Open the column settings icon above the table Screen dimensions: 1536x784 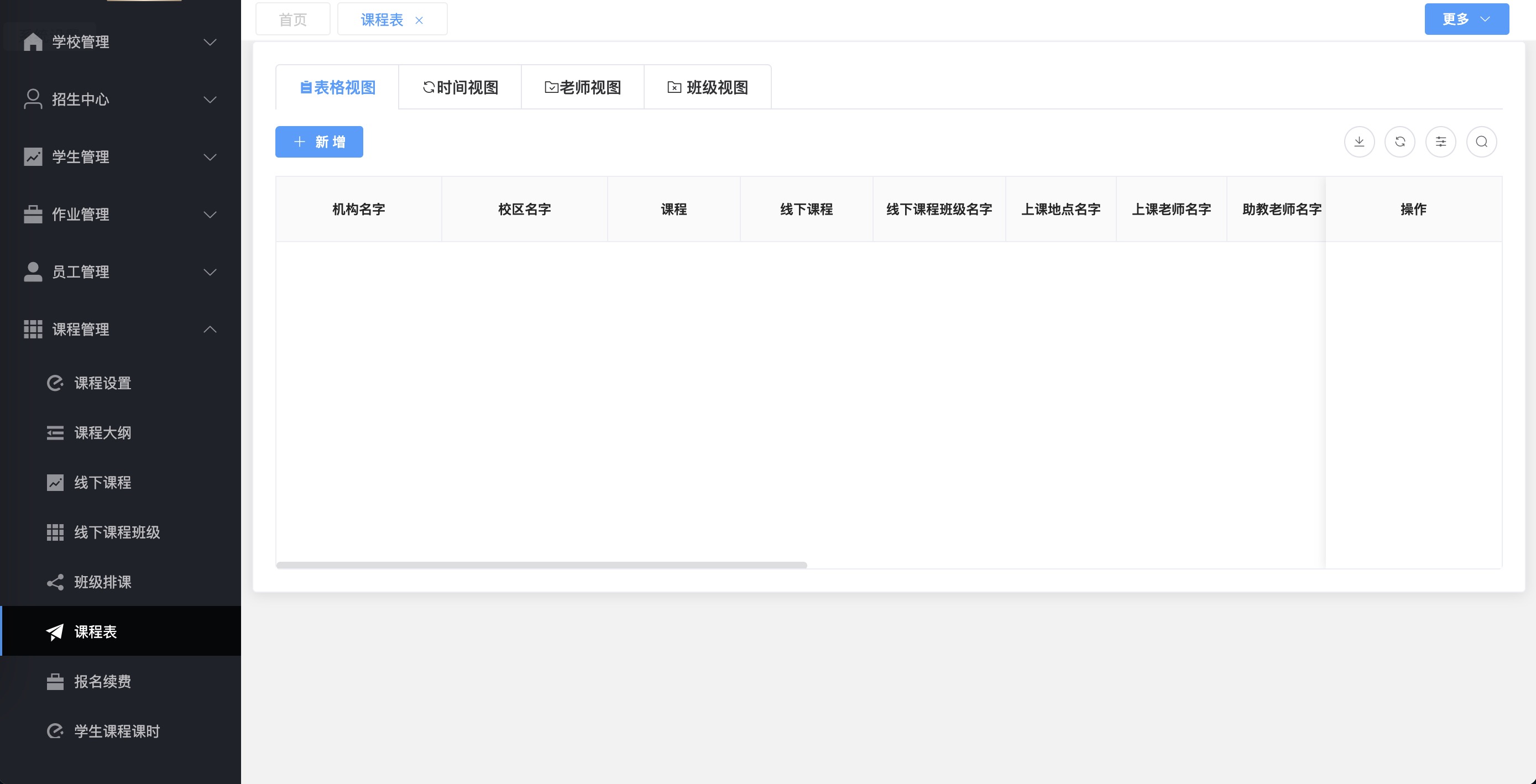click(x=1441, y=142)
